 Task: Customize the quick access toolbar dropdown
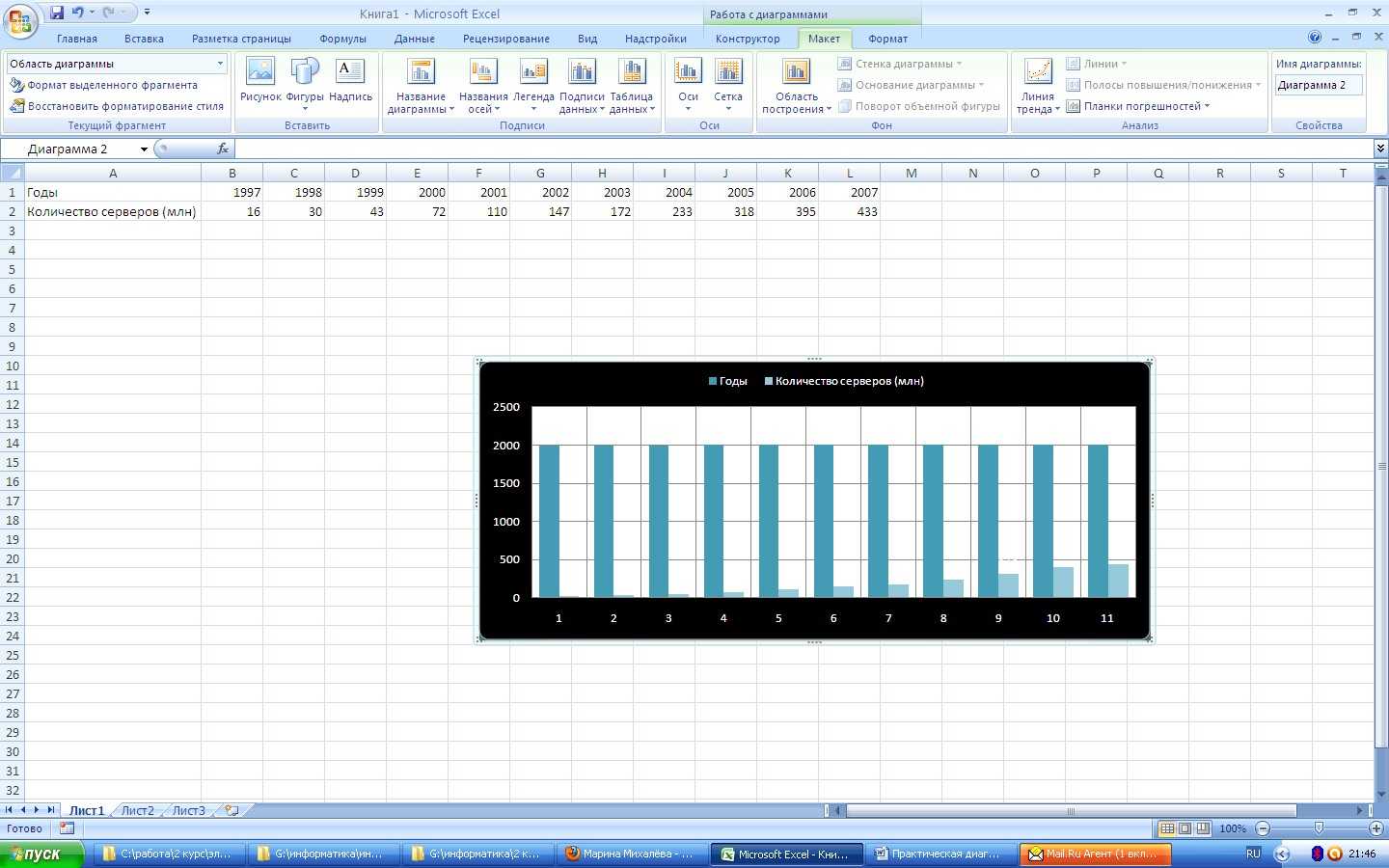coord(147,13)
